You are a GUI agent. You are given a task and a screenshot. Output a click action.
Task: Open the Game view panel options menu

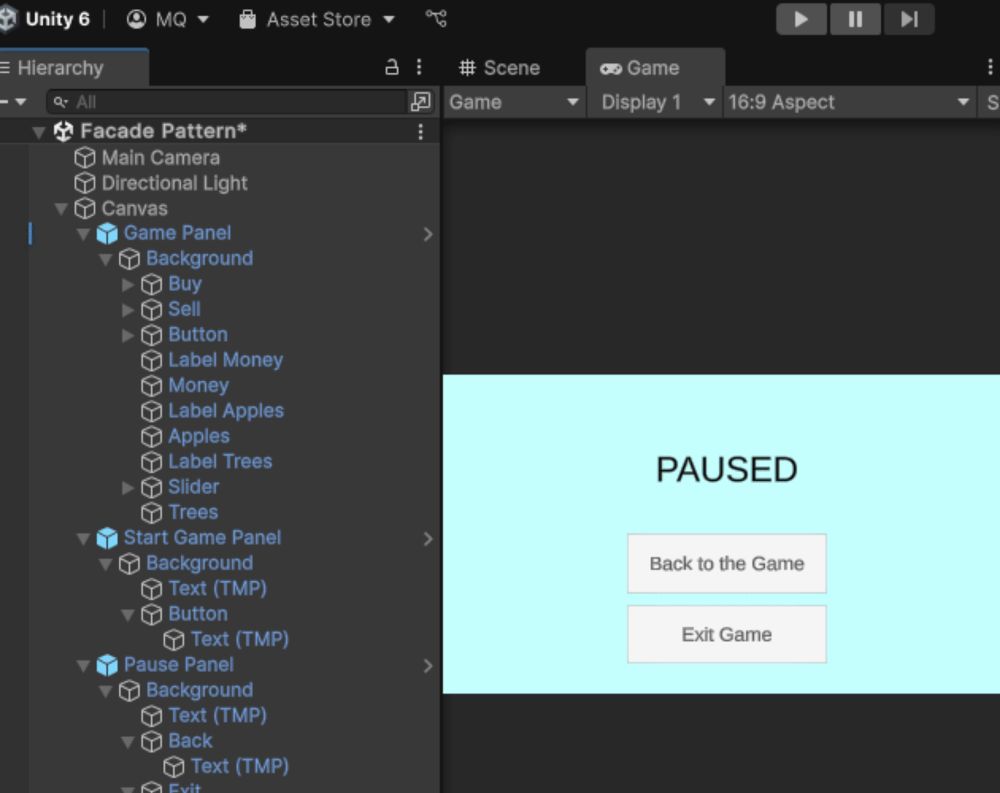(x=990, y=67)
